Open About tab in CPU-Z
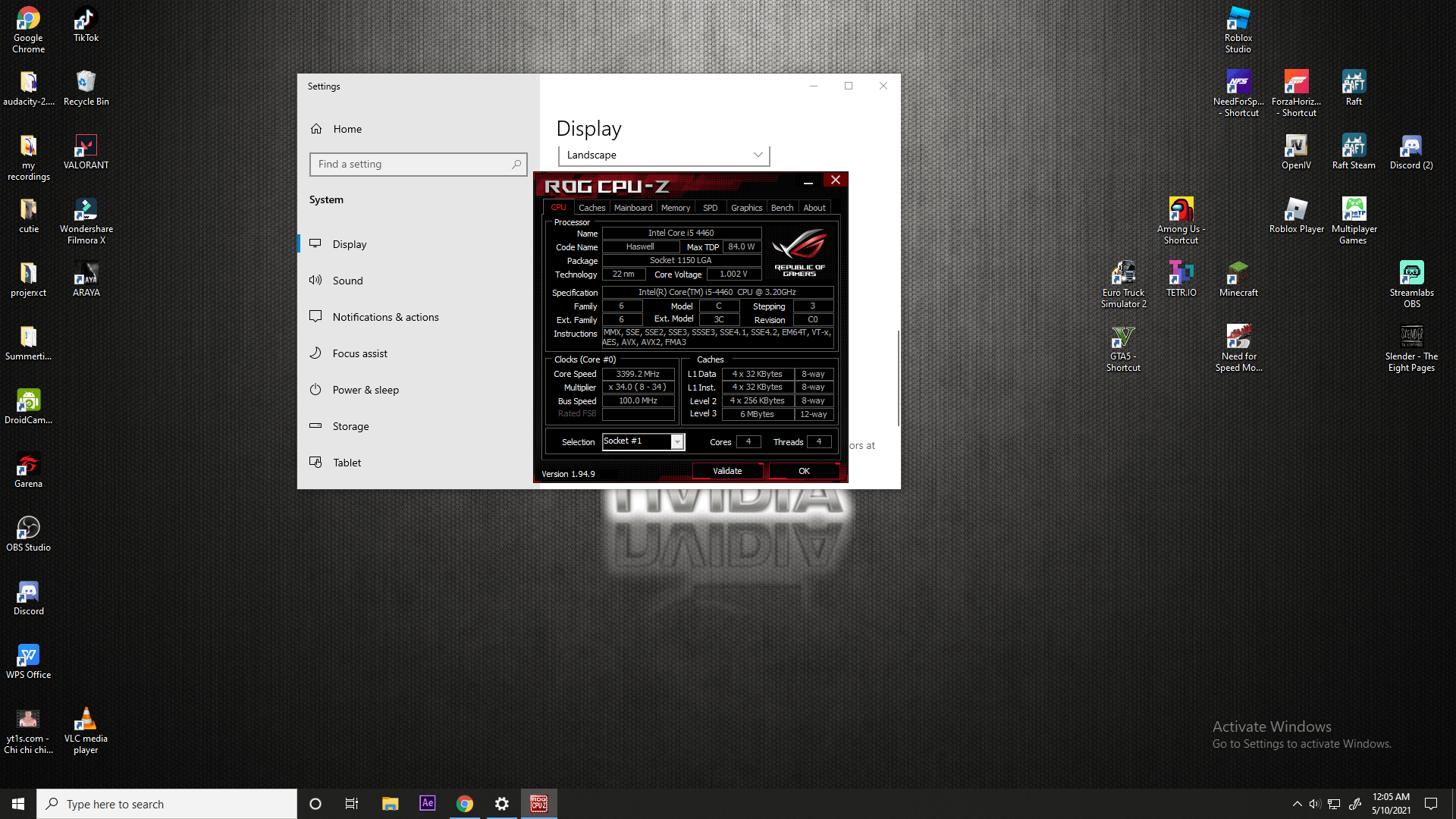 pyautogui.click(x=814, y=208)
